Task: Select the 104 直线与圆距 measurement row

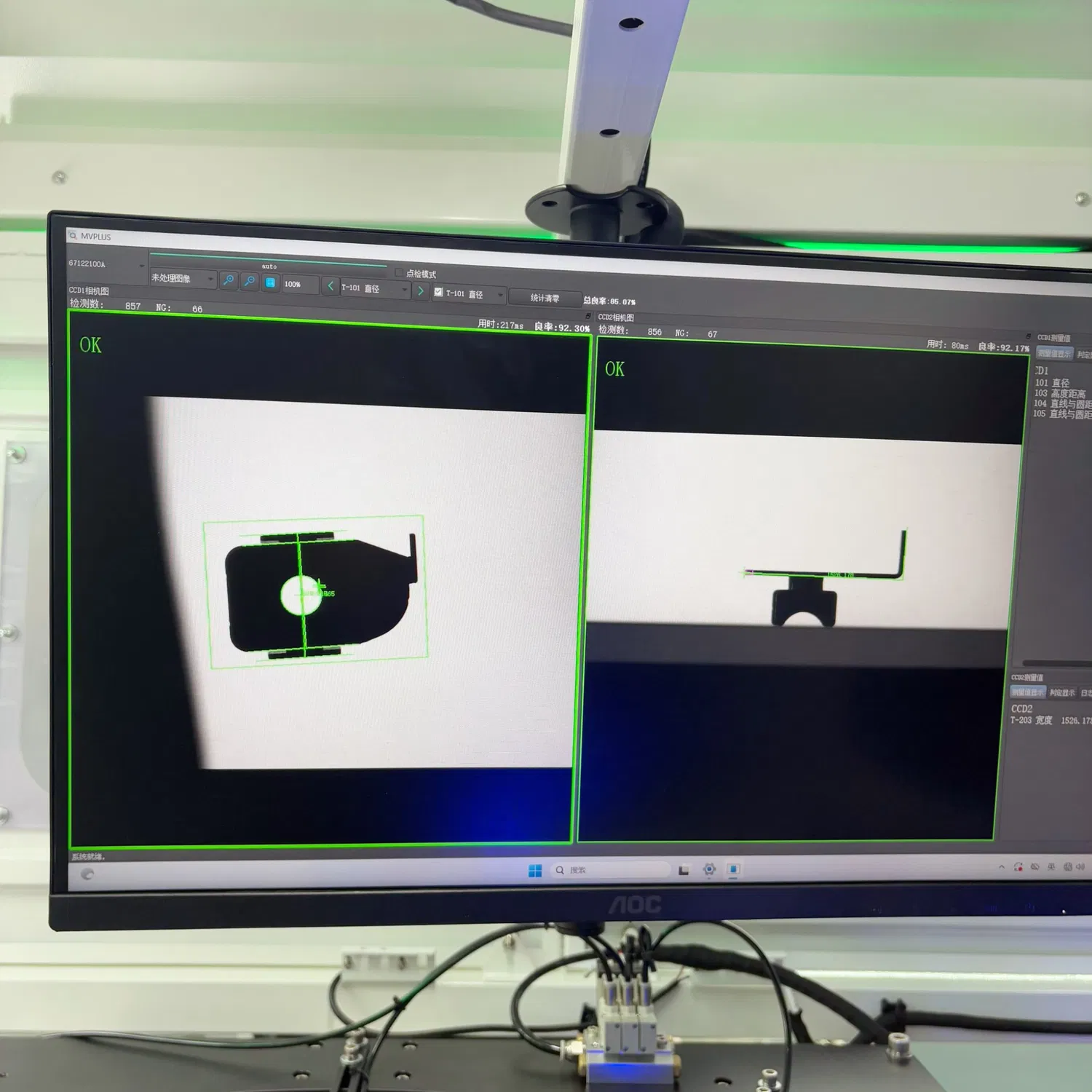Action: [x=1062, y=403]
